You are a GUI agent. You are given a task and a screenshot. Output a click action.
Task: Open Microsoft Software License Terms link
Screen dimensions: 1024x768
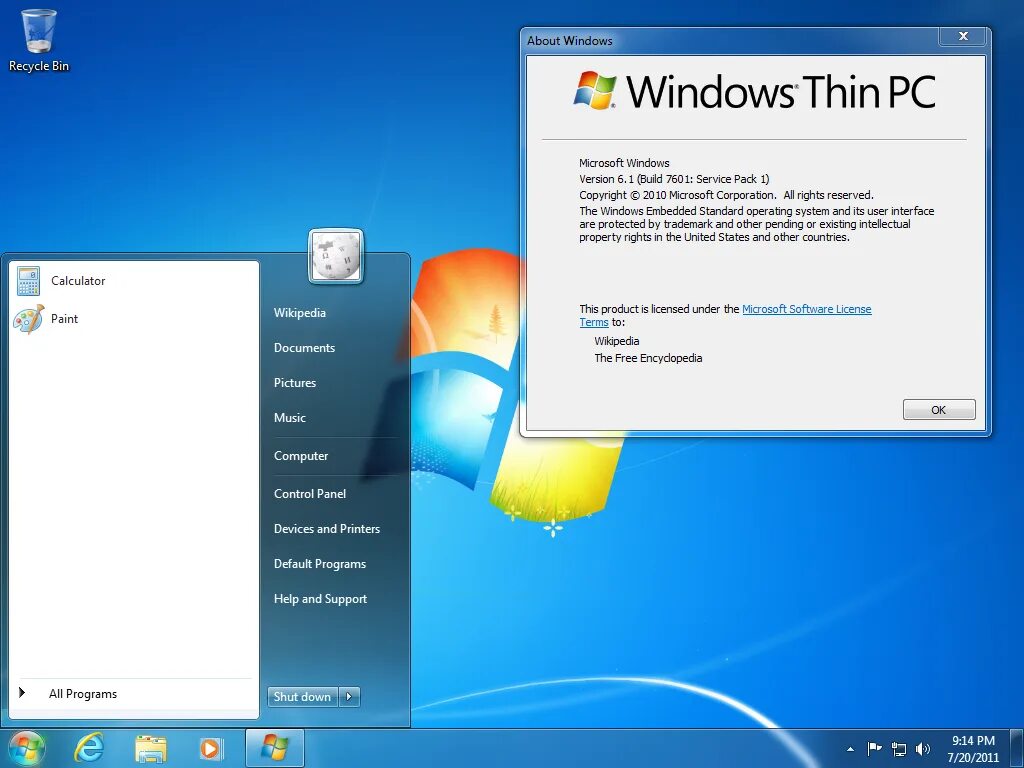tap(807, 309)
